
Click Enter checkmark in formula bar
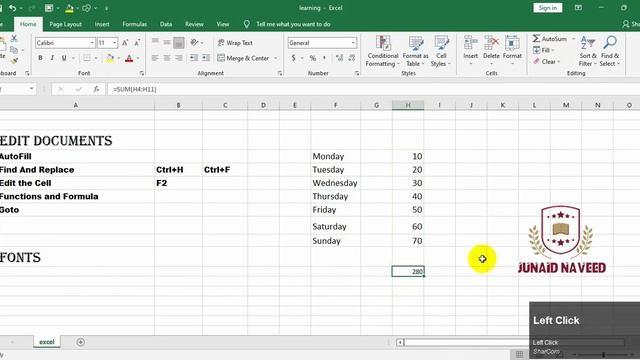[78, 89]
